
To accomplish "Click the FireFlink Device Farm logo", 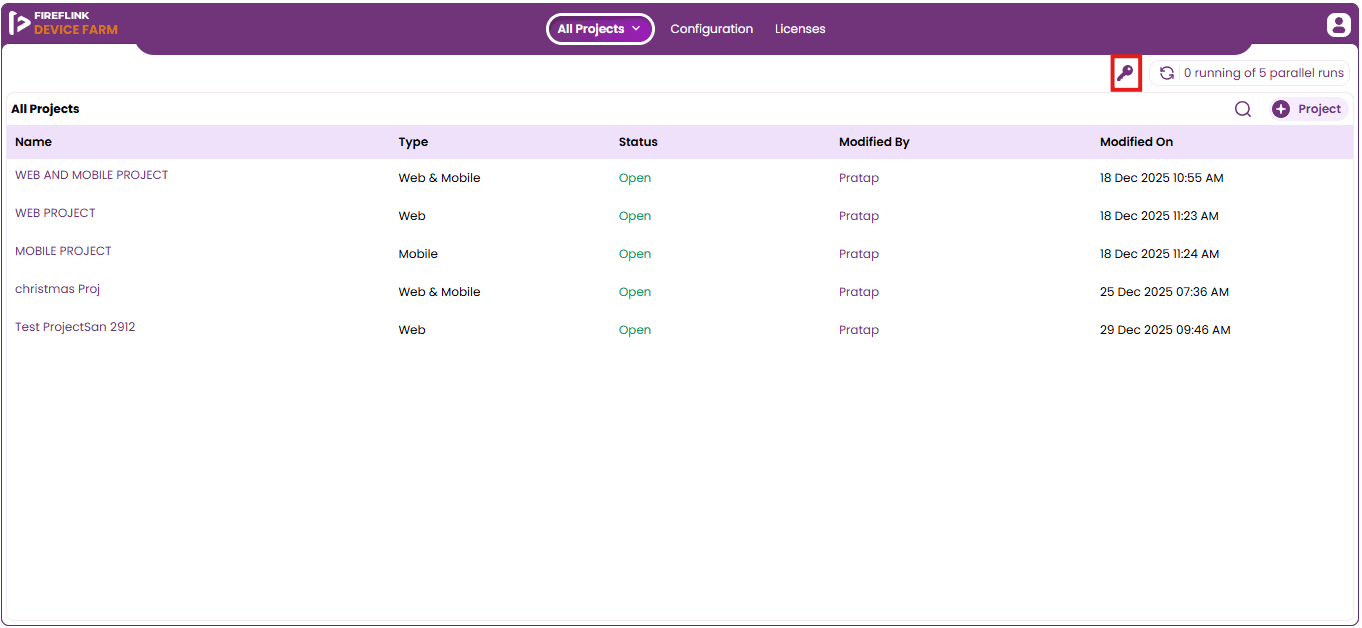I will coord(63,23).
